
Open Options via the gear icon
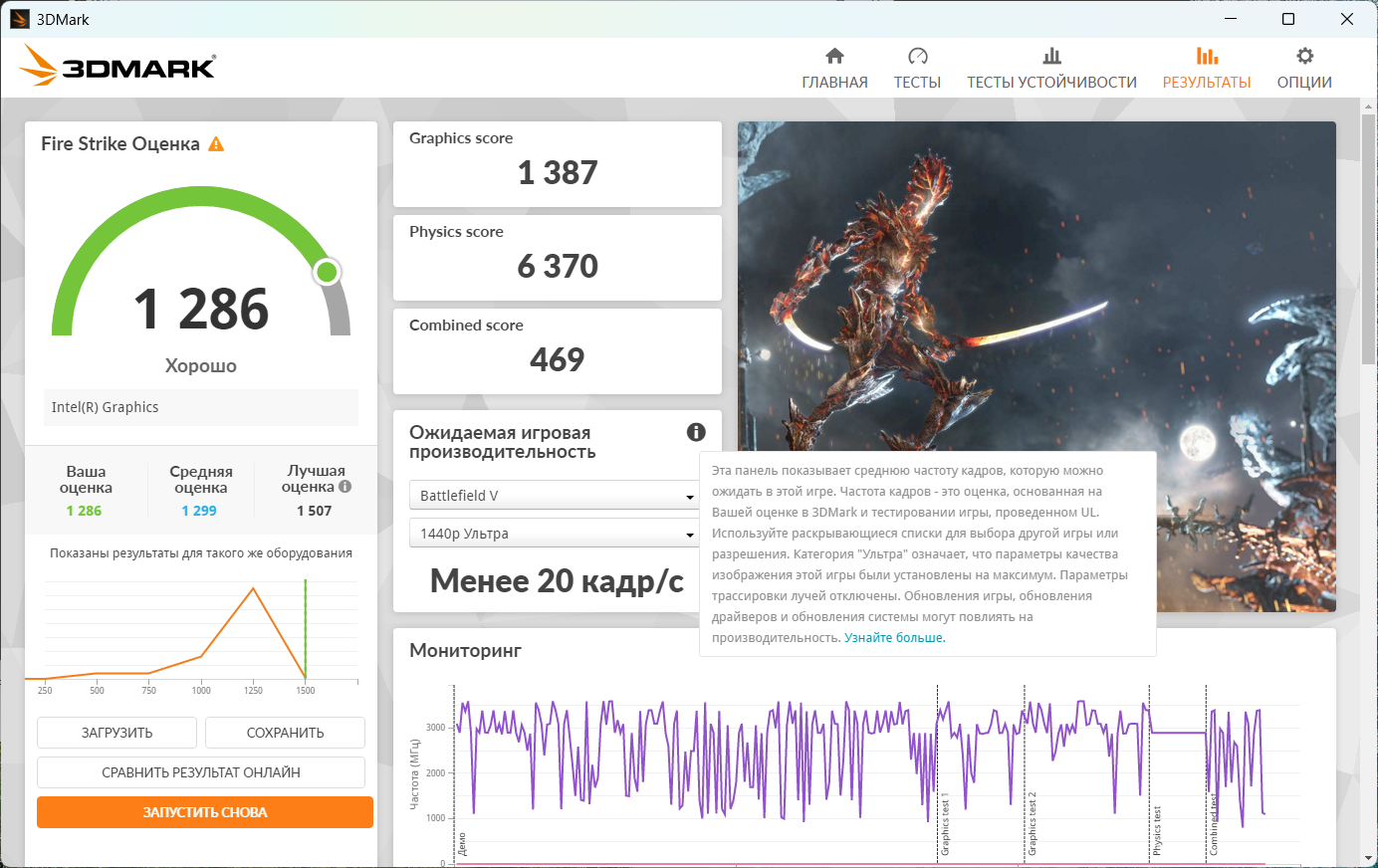pos(1304,56)
